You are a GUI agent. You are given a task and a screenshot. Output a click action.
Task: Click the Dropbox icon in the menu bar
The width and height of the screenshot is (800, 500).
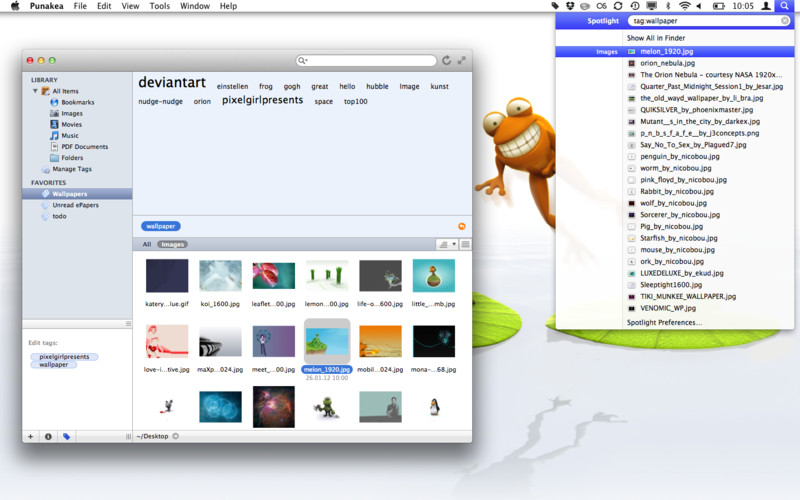point(569,6)
